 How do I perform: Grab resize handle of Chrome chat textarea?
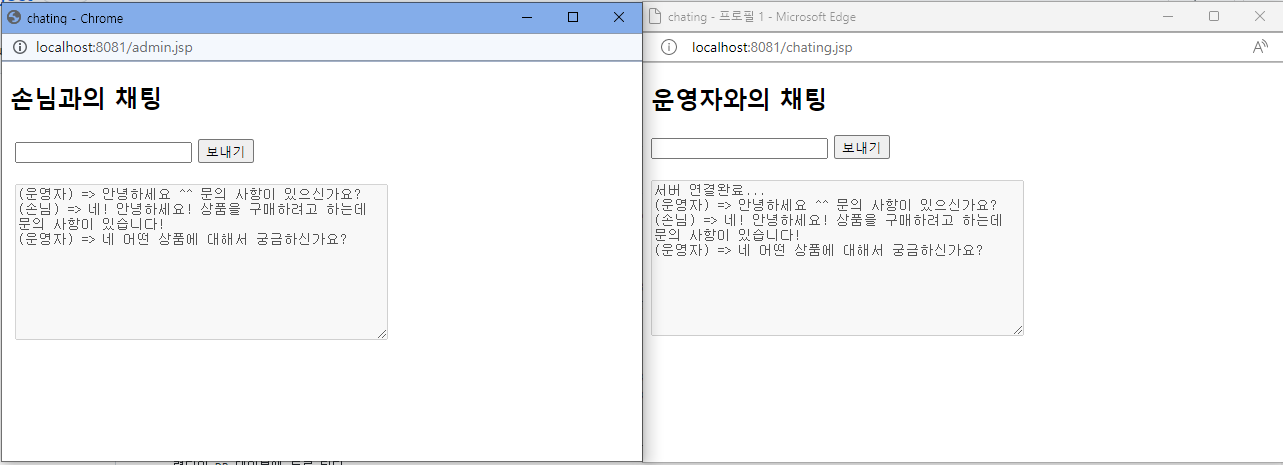(x=381, y=333)
